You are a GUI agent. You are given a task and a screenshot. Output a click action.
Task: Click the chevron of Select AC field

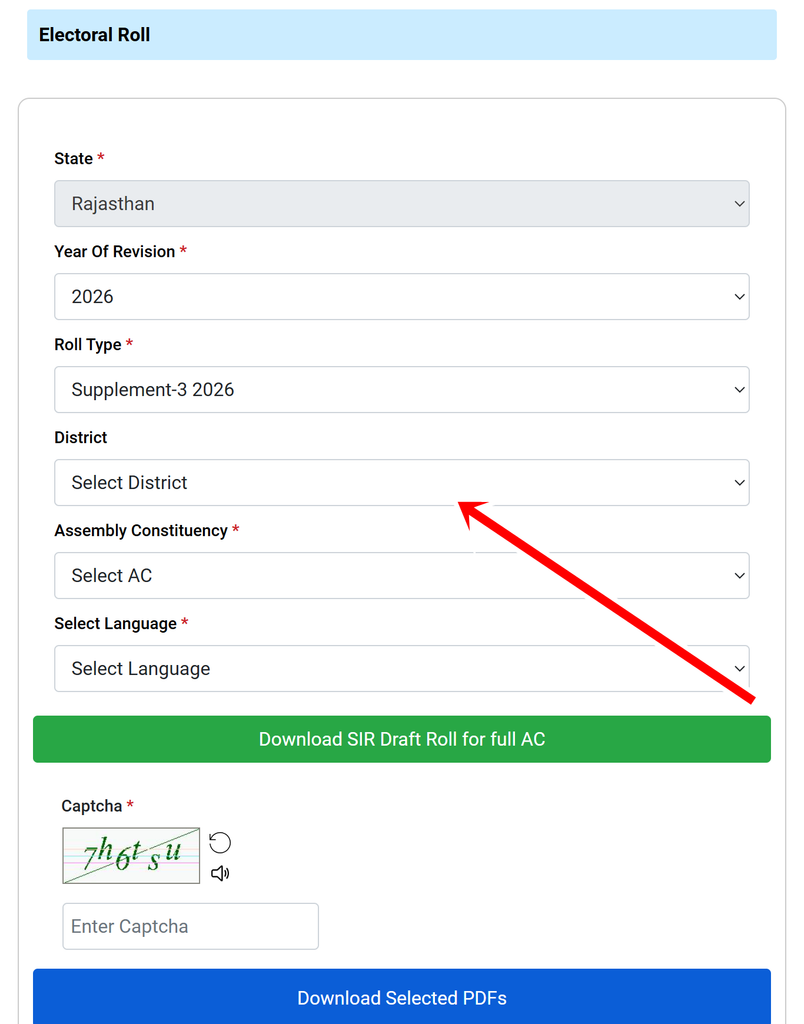click(739, 576)
